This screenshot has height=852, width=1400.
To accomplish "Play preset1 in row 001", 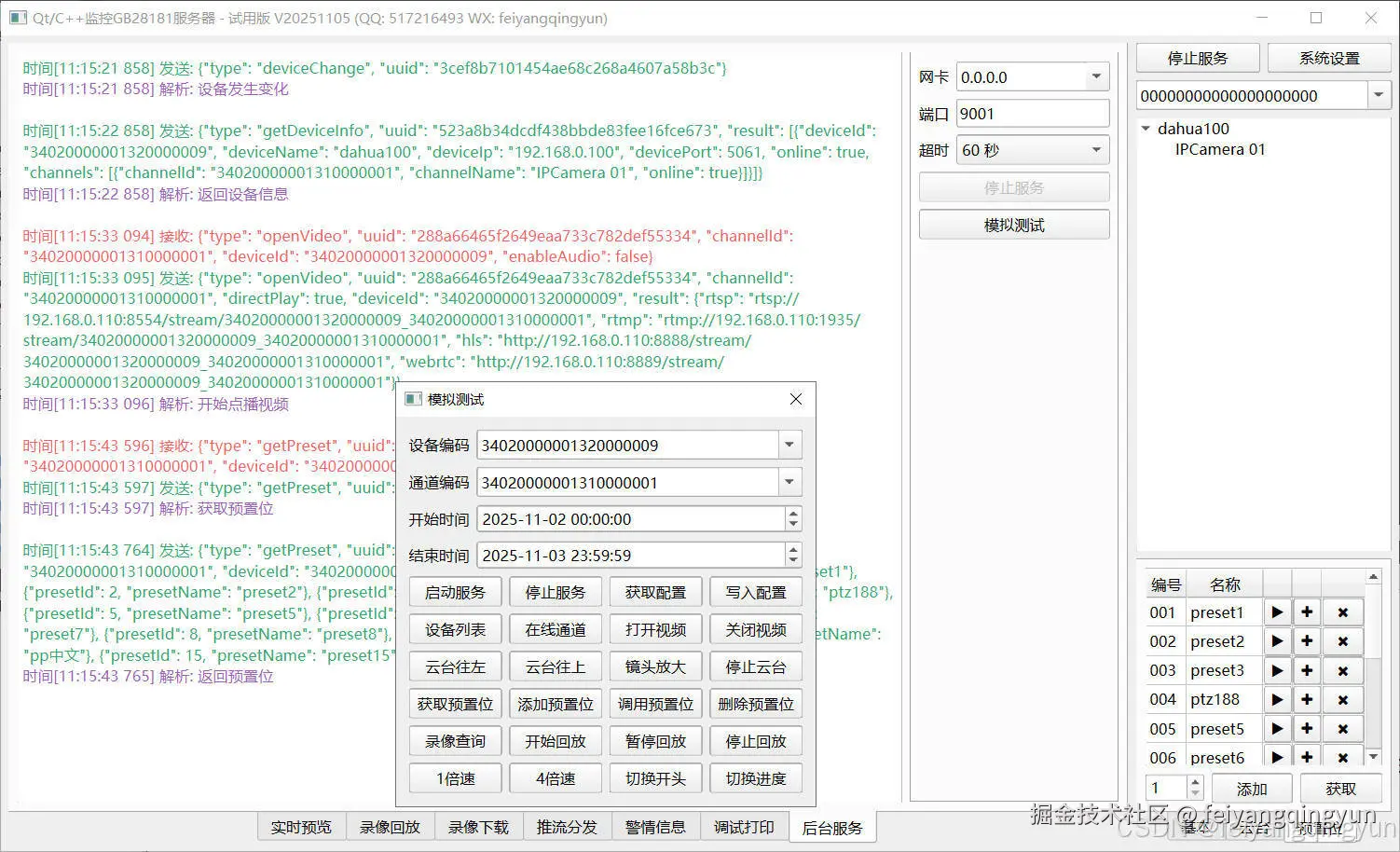I will [1277, 612].
